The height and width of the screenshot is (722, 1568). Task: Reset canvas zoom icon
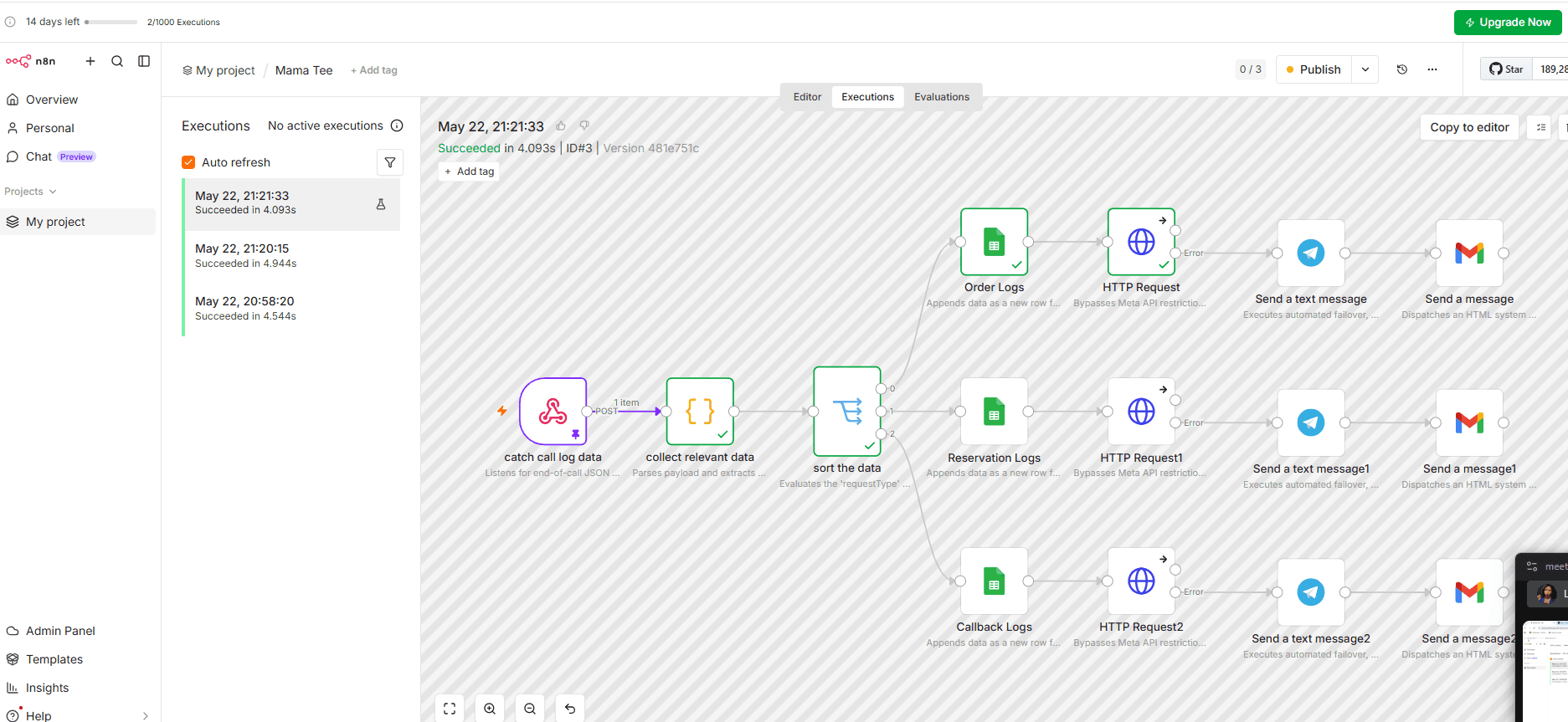click(570, 709)
